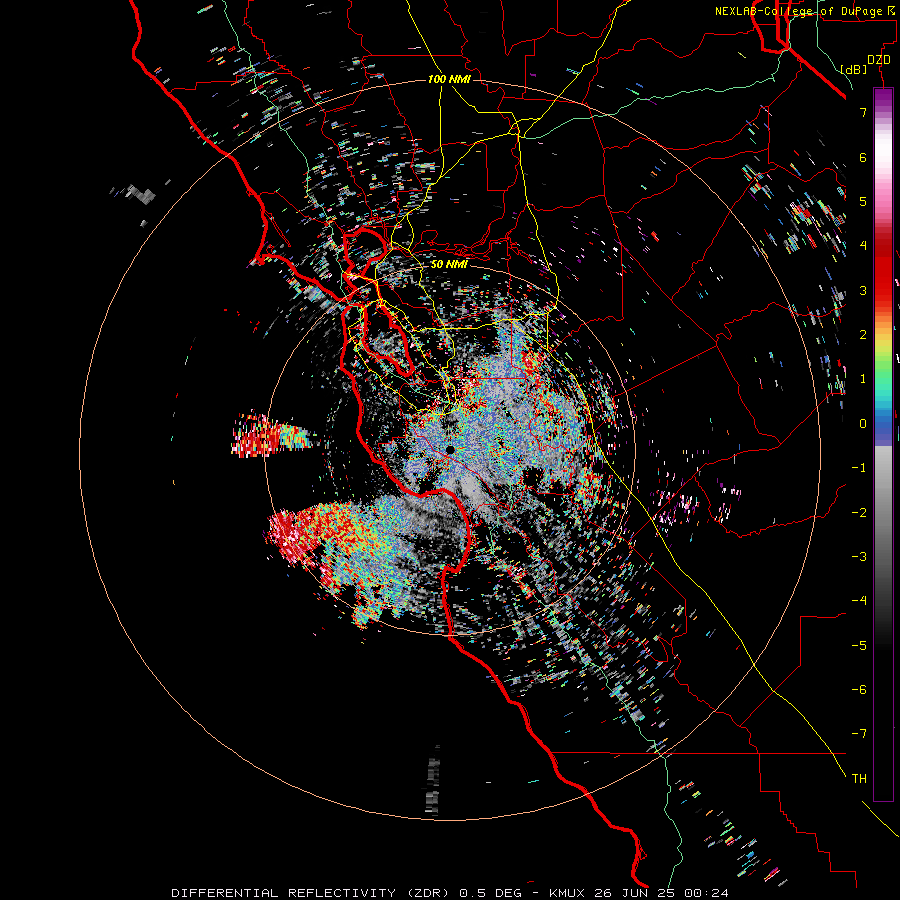Image resolution: width=900 pixels, height=900 pixels.
Task: Select the -6 dB scale label
Action: click(x=859, y=690)
